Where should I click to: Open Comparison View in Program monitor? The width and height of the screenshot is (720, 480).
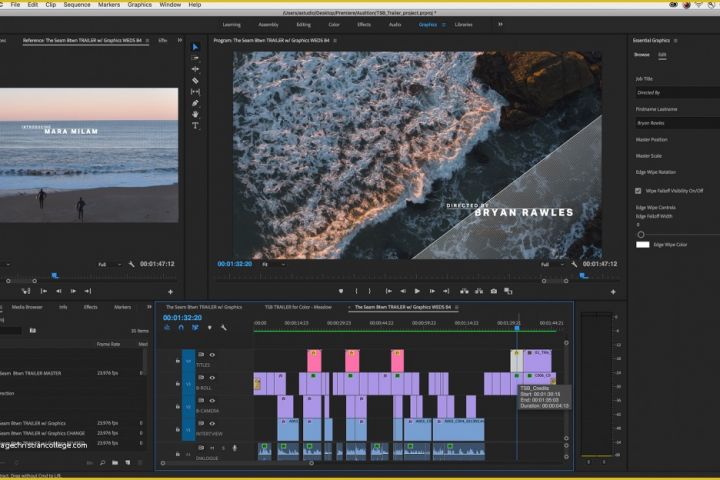(x=508, y=291)
